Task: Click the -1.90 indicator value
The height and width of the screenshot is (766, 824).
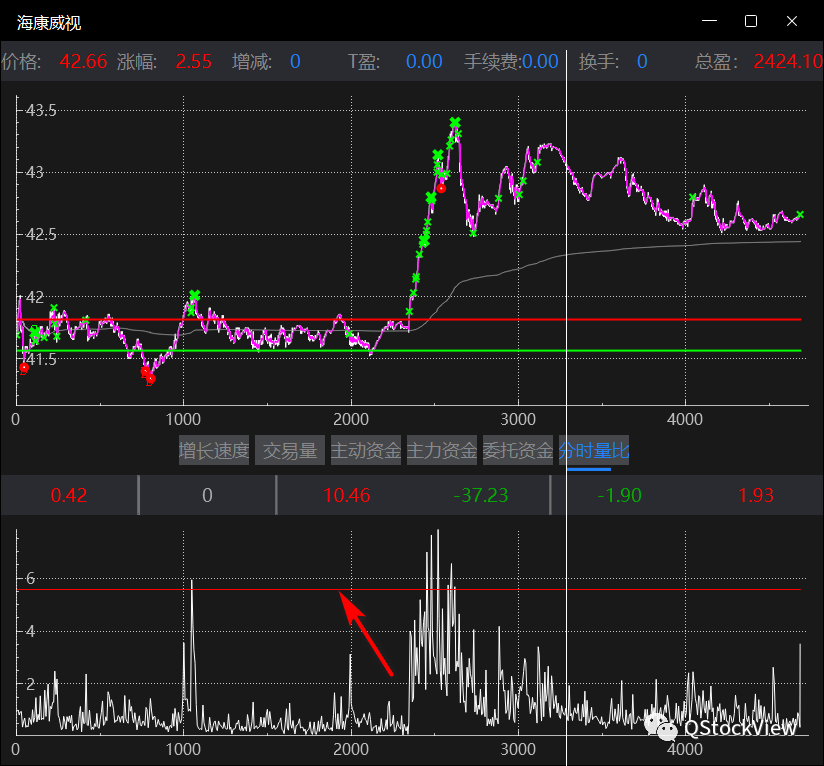Action: point(619,495)
